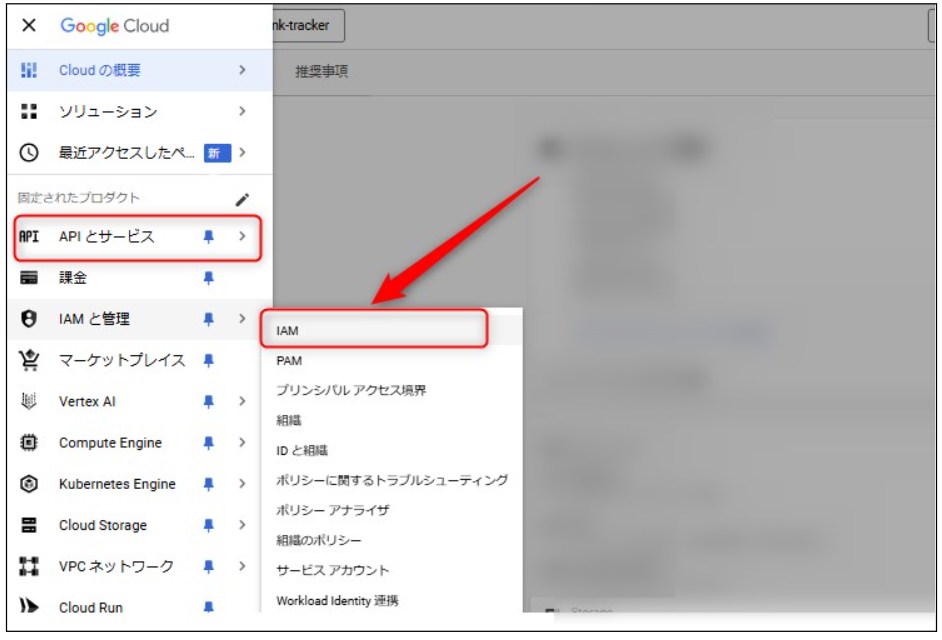Open プリンシパル アクセス境界 submenu item
The width and height of the screenshot is (942, 640).
(x=392, y=391)
